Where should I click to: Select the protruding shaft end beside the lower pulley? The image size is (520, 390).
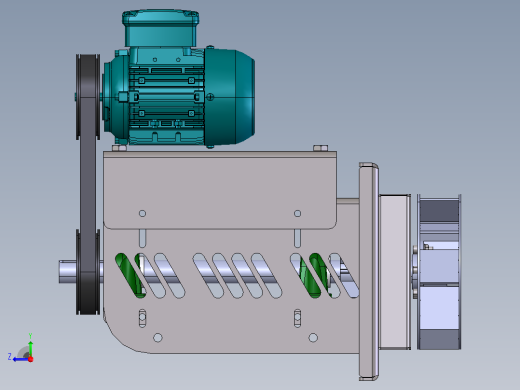coord(67,272)
